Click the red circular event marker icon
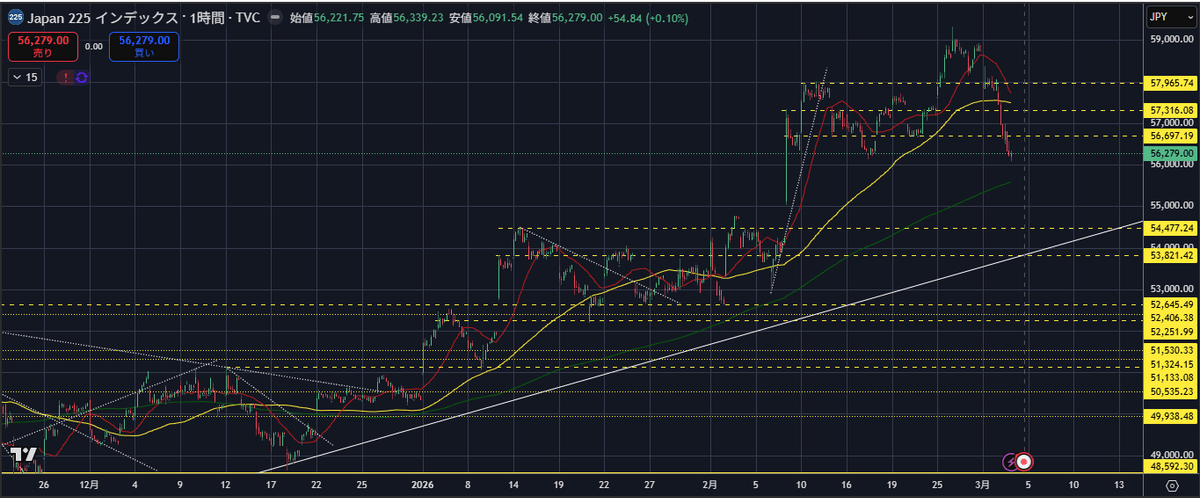1200x498 pixels. coord(1025,462)
